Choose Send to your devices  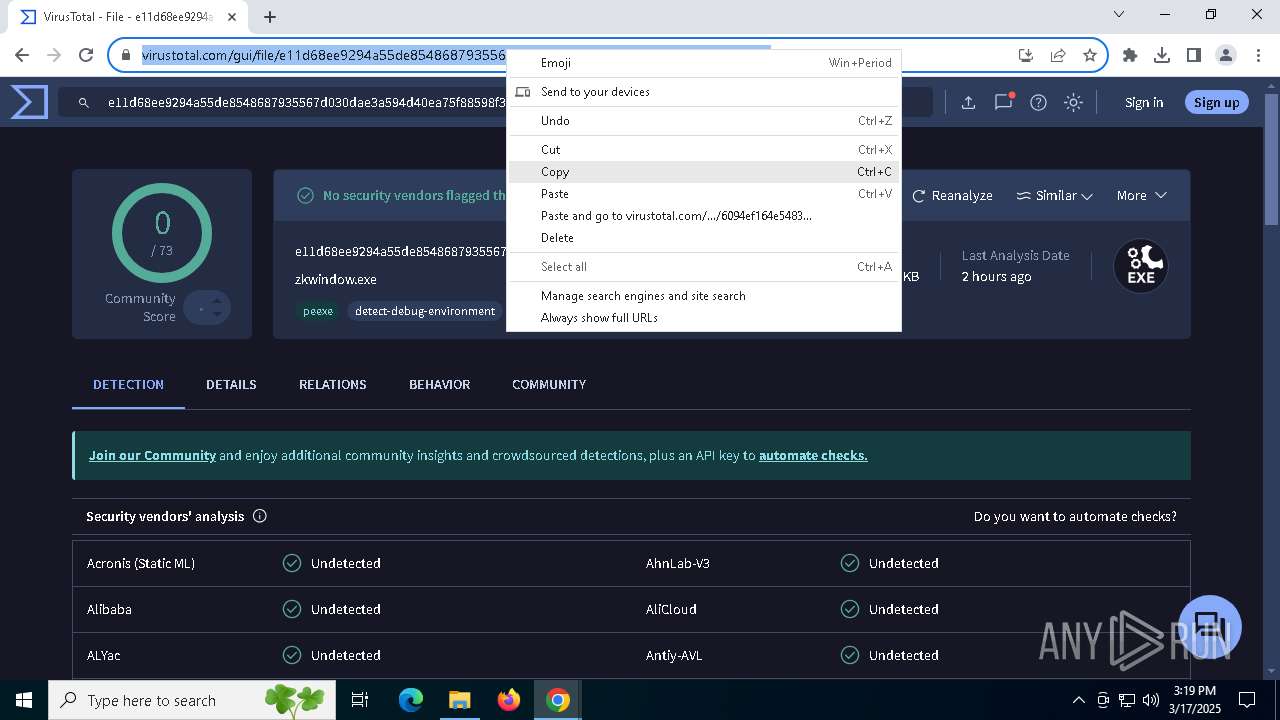[x=704, y=92]
